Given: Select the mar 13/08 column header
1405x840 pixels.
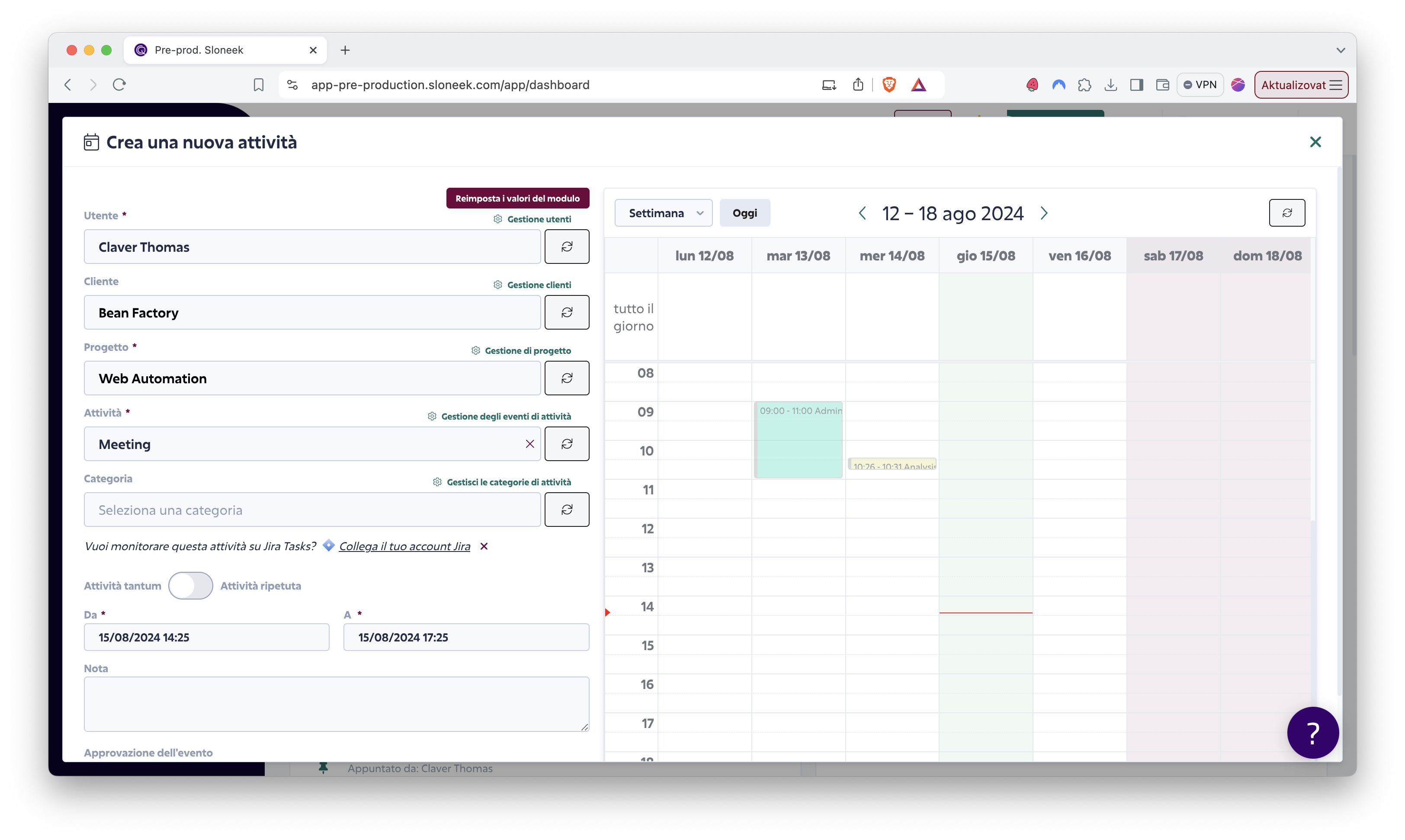Looking at the screenshot, I should pos(798,256).
